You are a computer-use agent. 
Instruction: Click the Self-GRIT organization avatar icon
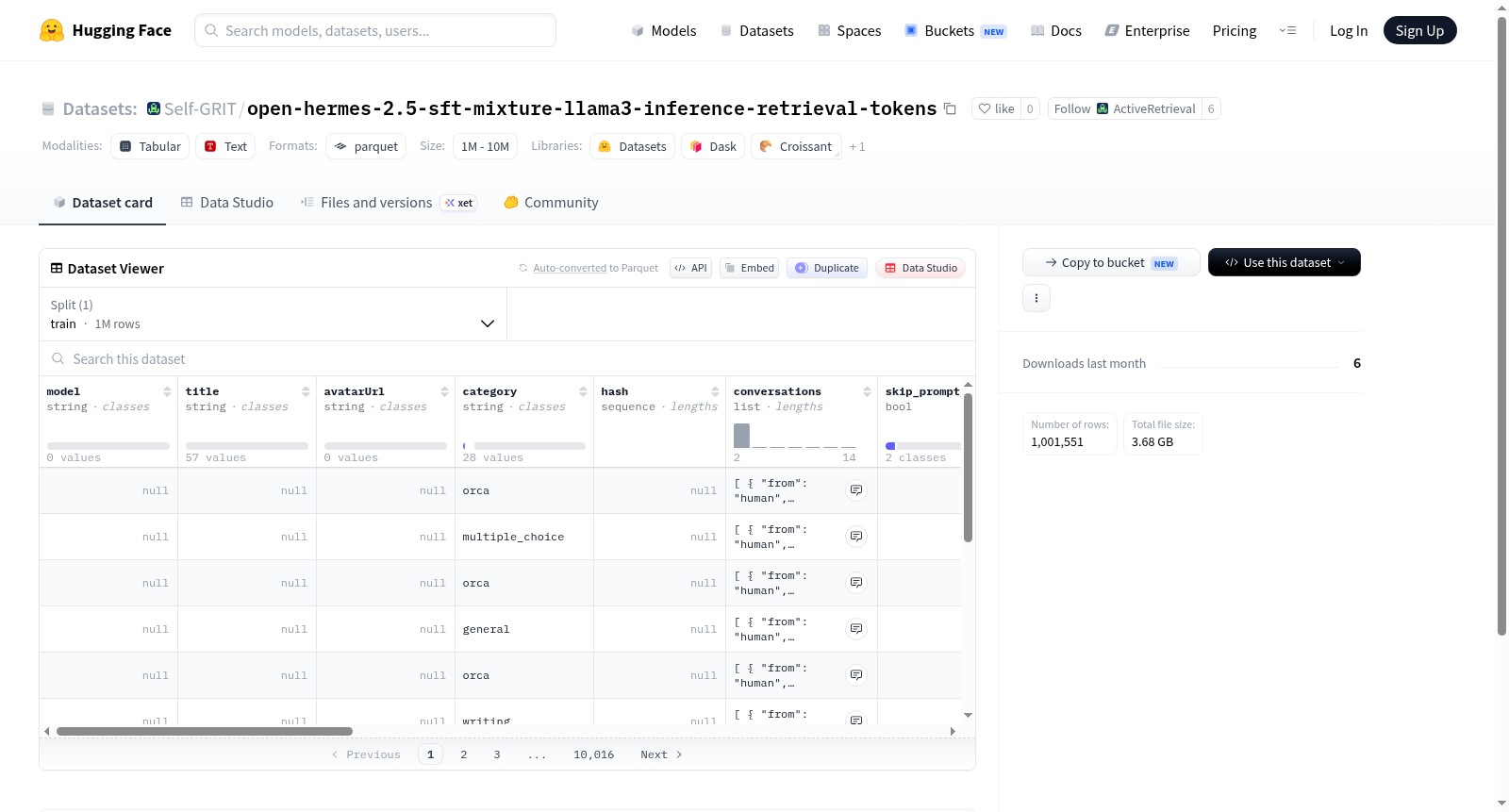(154, 108)
